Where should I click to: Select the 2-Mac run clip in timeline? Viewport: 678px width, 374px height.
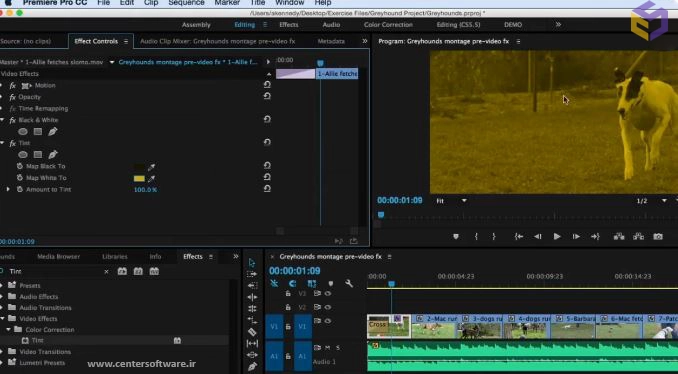tap(433, 327)
